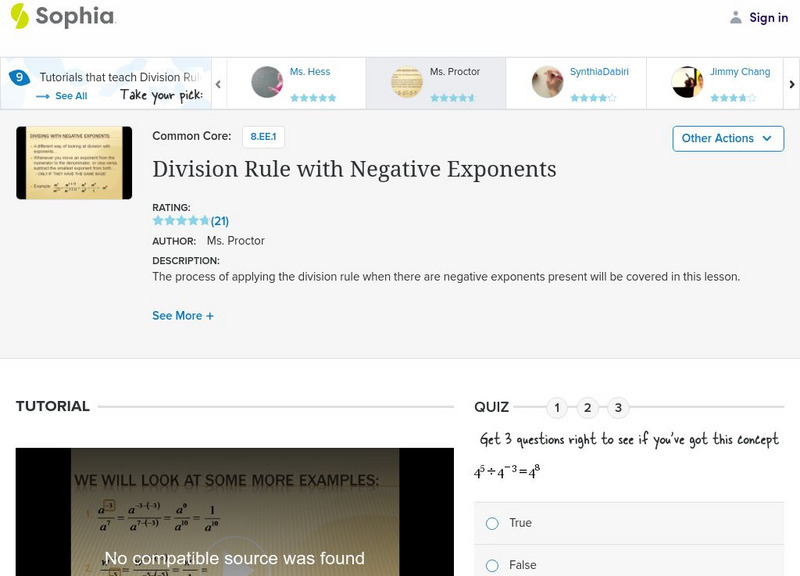This screenshot has height=576, width=800.
Task: Switch to quiz question 1
Action: 558,407
